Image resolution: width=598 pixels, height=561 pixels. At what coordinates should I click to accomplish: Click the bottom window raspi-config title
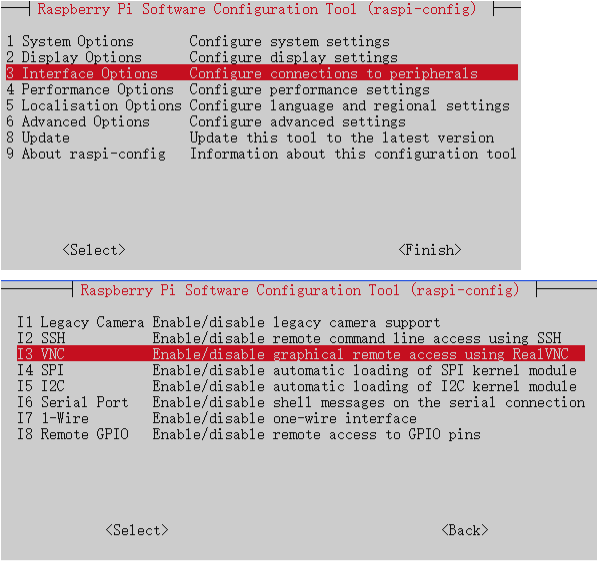[300, 290]
